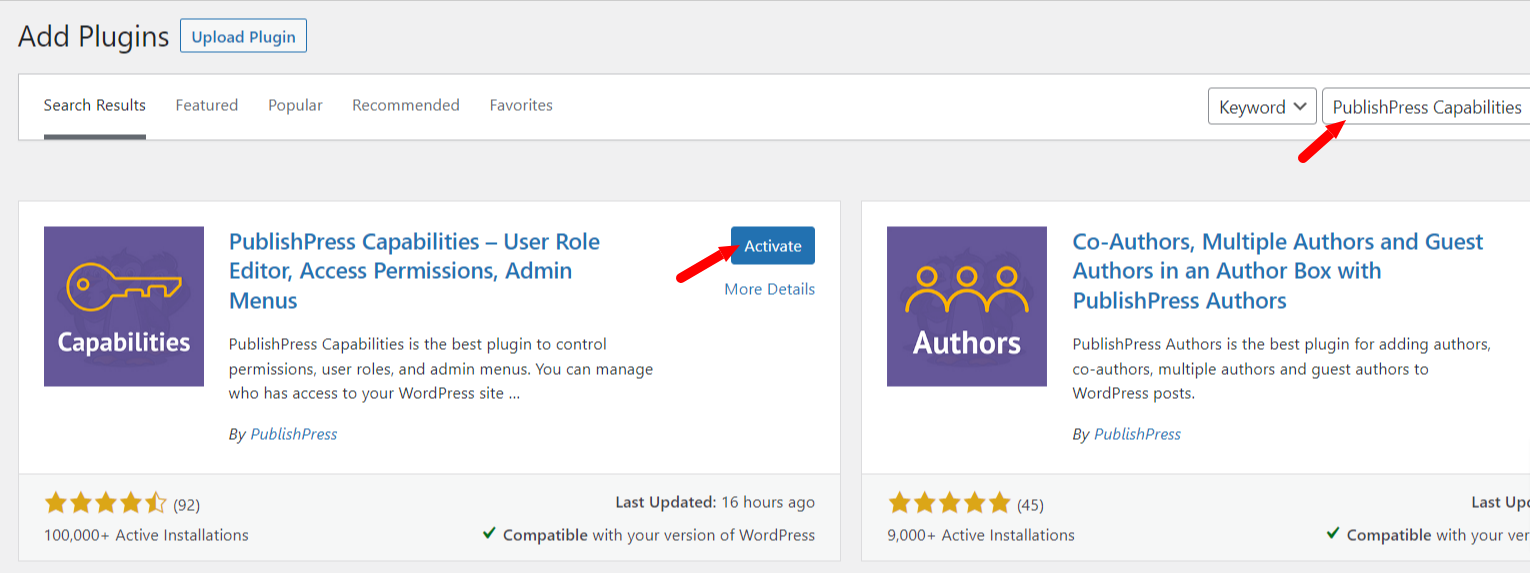This screenshot has height=573, width=1530.
Task: Open More Details for Capabilities plugin
Action: pyautogui.click(x=769, y=289)
